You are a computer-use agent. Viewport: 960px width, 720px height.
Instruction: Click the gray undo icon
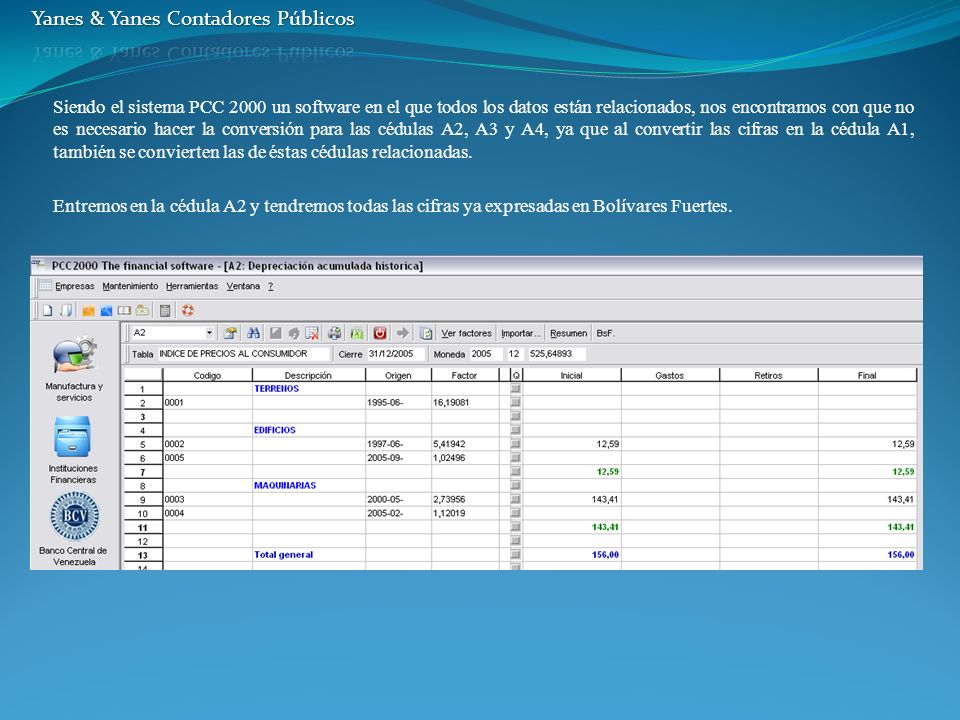pos(294,333)
